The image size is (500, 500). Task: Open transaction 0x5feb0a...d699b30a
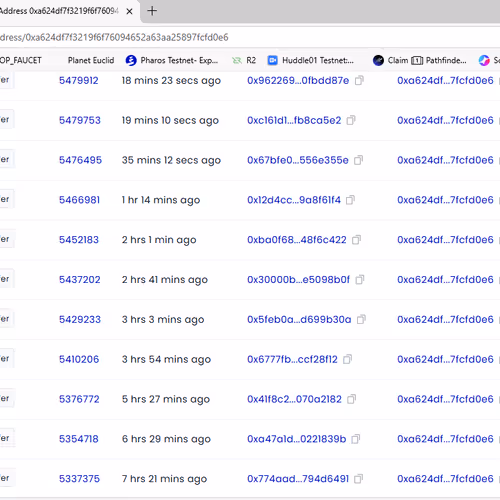(299, 320)
